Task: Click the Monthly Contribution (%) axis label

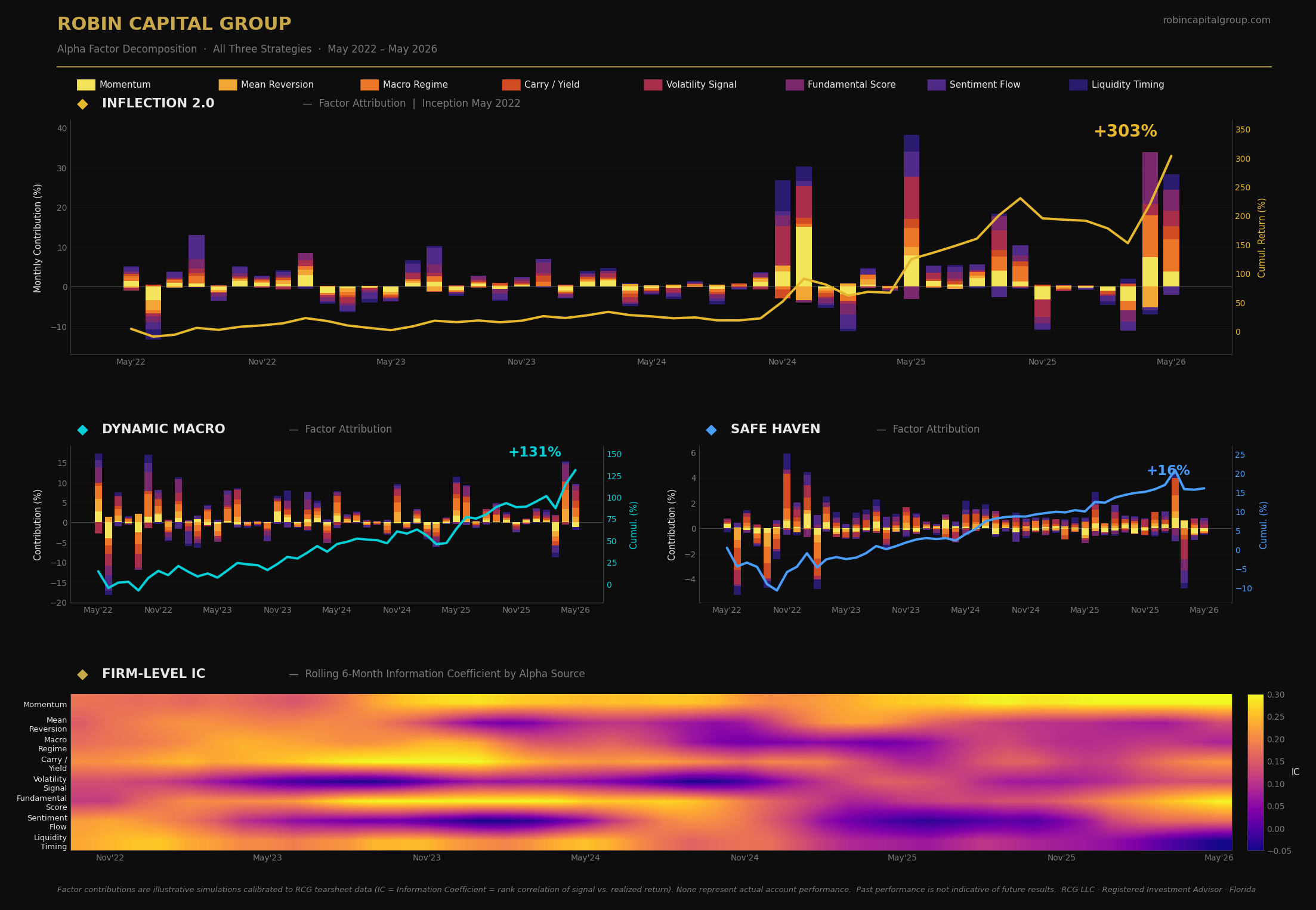Action: [38, 238]
